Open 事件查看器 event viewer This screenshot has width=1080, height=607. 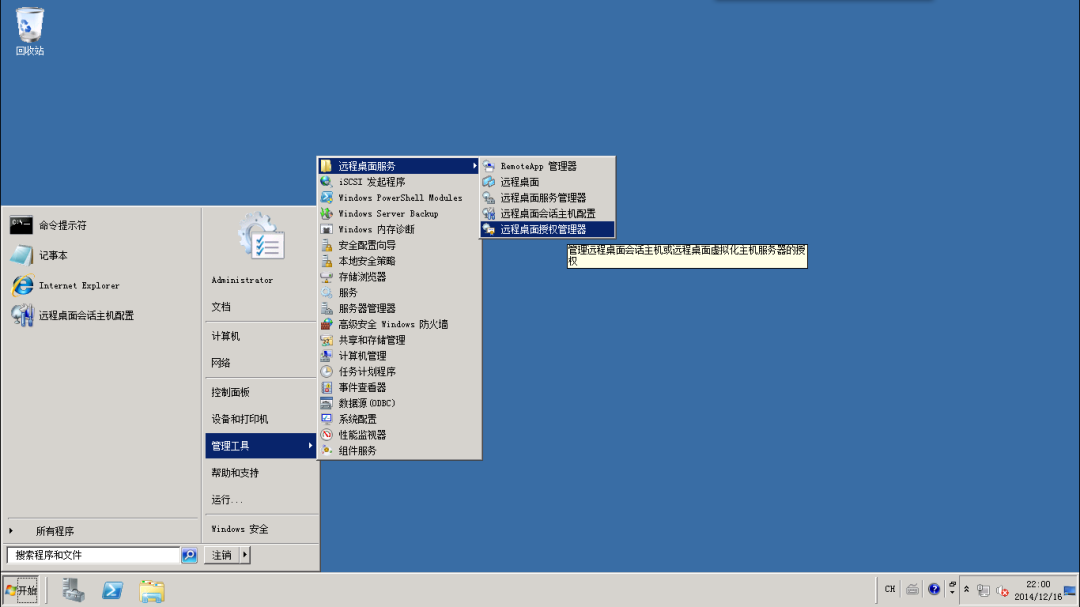[x=399, y=387]
